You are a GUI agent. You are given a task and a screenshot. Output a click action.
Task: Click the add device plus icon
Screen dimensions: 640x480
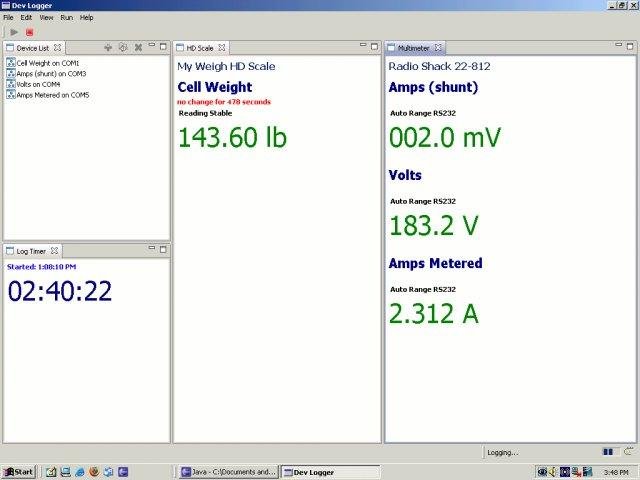[108, 48]
